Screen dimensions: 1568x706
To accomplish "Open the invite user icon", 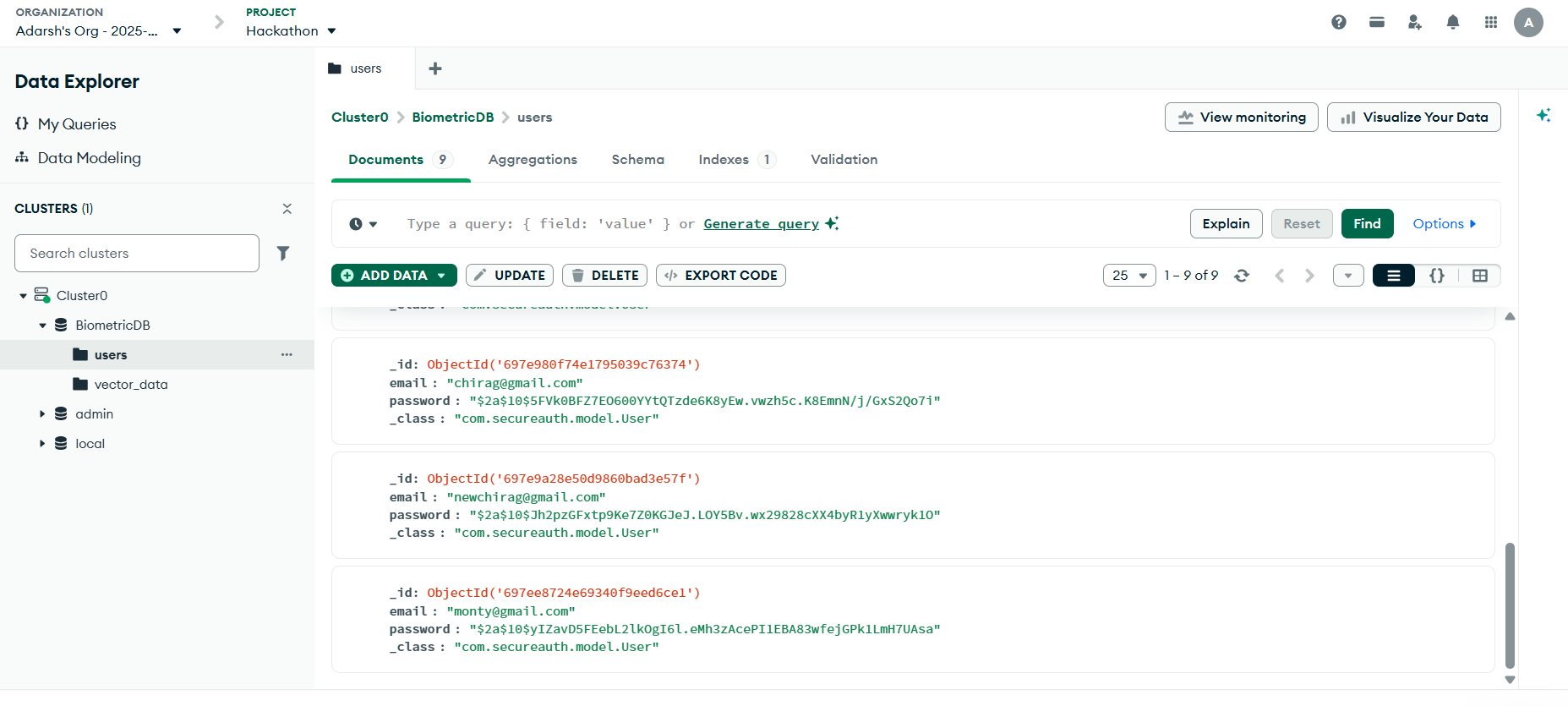I will pyautogui.click(x=1414, y=22).
